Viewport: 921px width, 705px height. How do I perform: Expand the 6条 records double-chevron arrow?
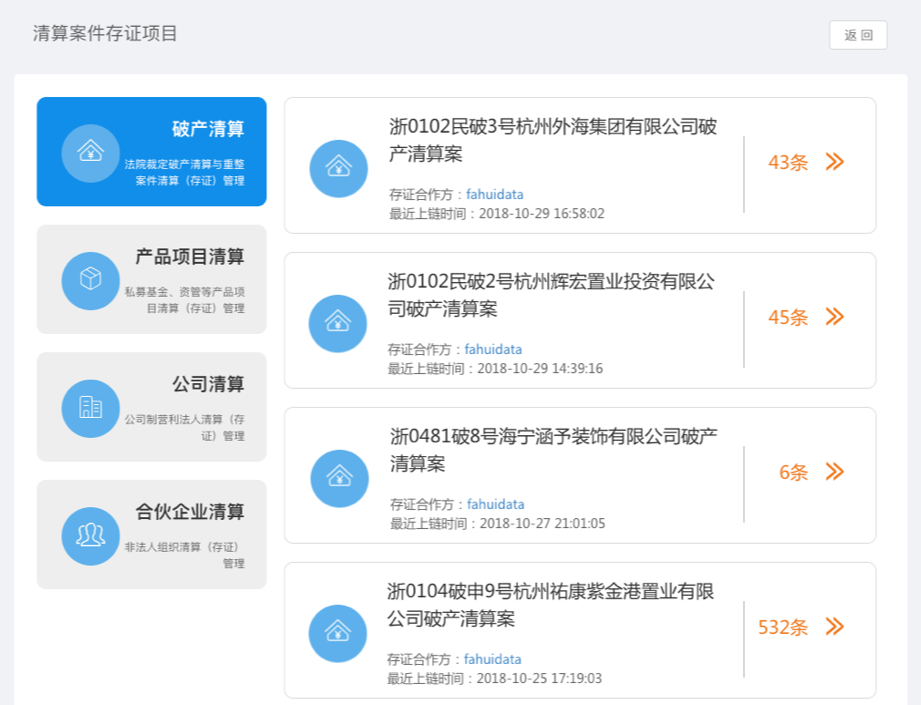(x=835, y=472)
